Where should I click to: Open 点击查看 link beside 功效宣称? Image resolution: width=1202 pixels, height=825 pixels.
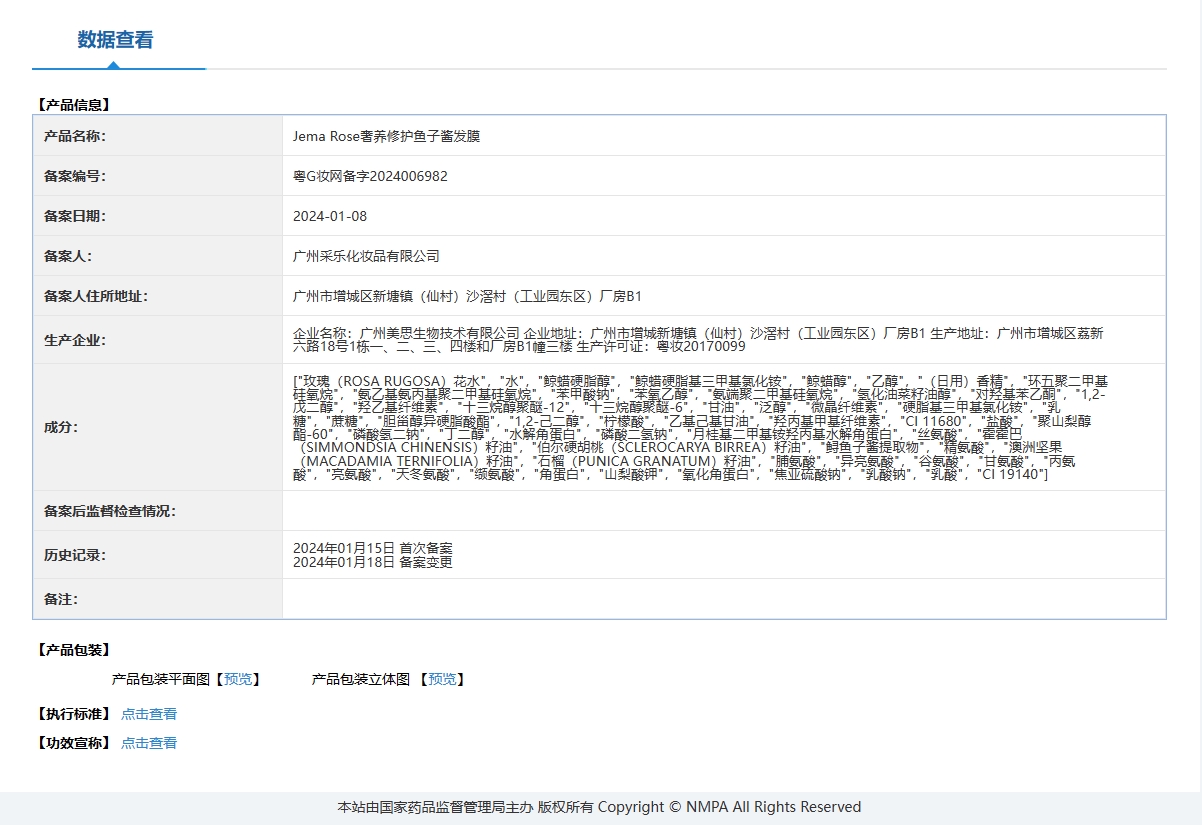pyautogui.click(x=149, y=743)
